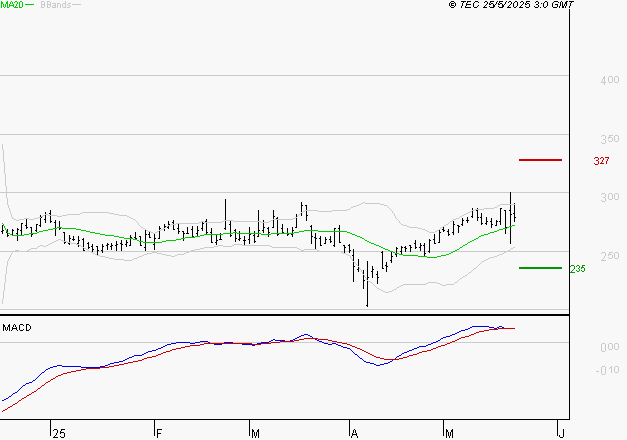
Task: Click the 25 year marker on the time axis
Action: coord(59,434)
